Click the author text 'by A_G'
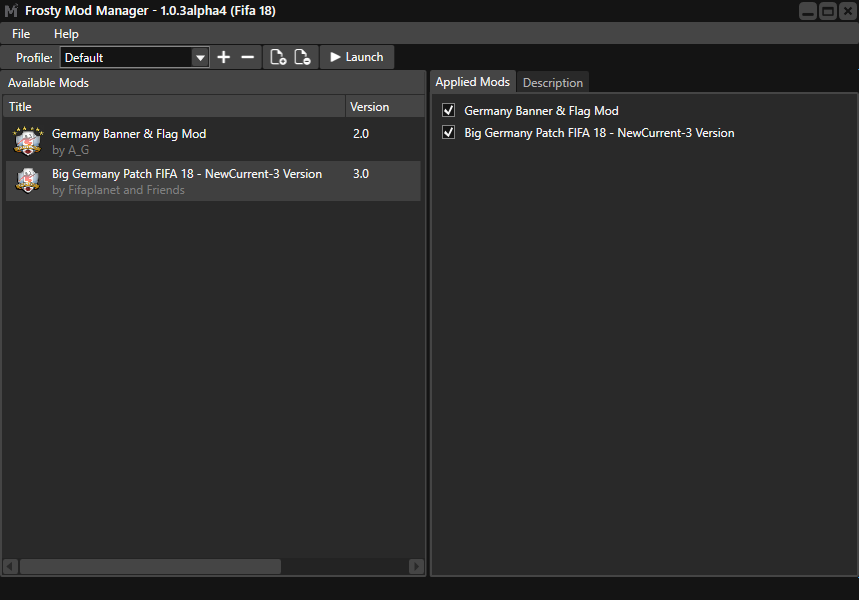859x600 pixels. 70,150
